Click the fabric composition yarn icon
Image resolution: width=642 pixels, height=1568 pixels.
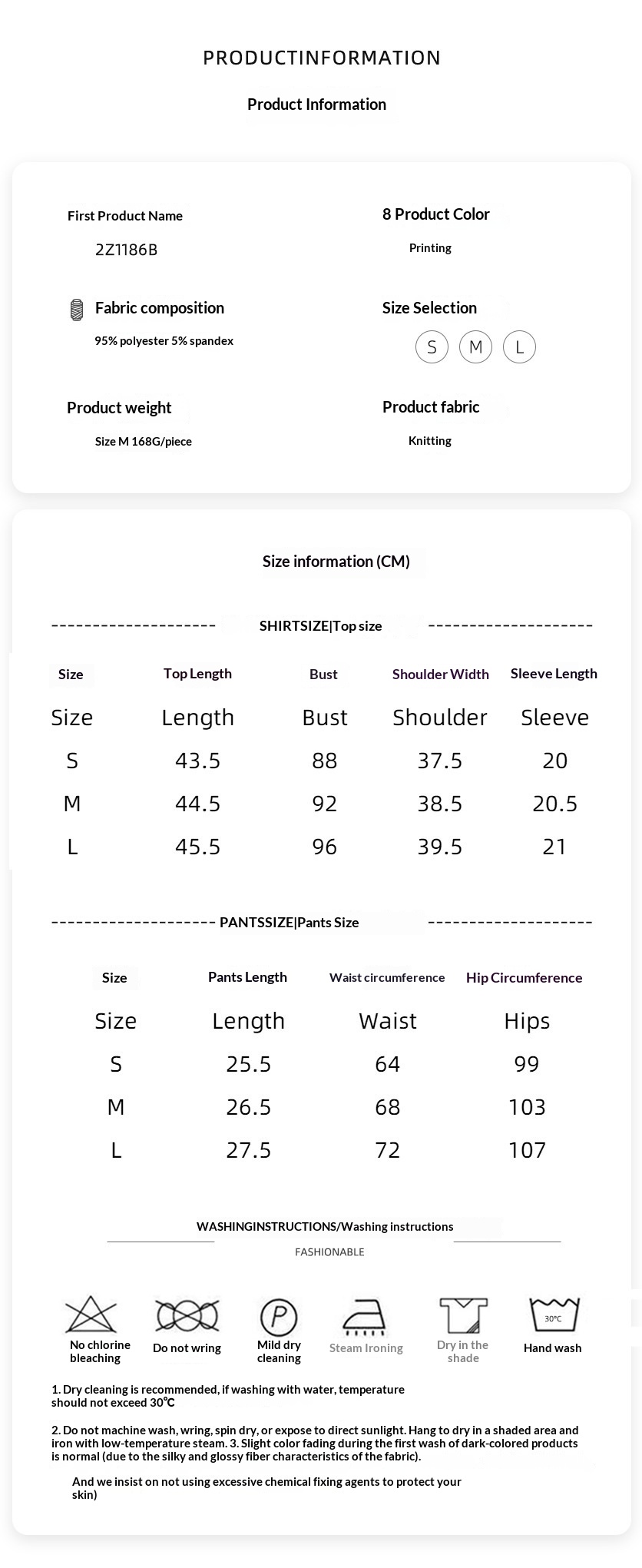[77, 310]
